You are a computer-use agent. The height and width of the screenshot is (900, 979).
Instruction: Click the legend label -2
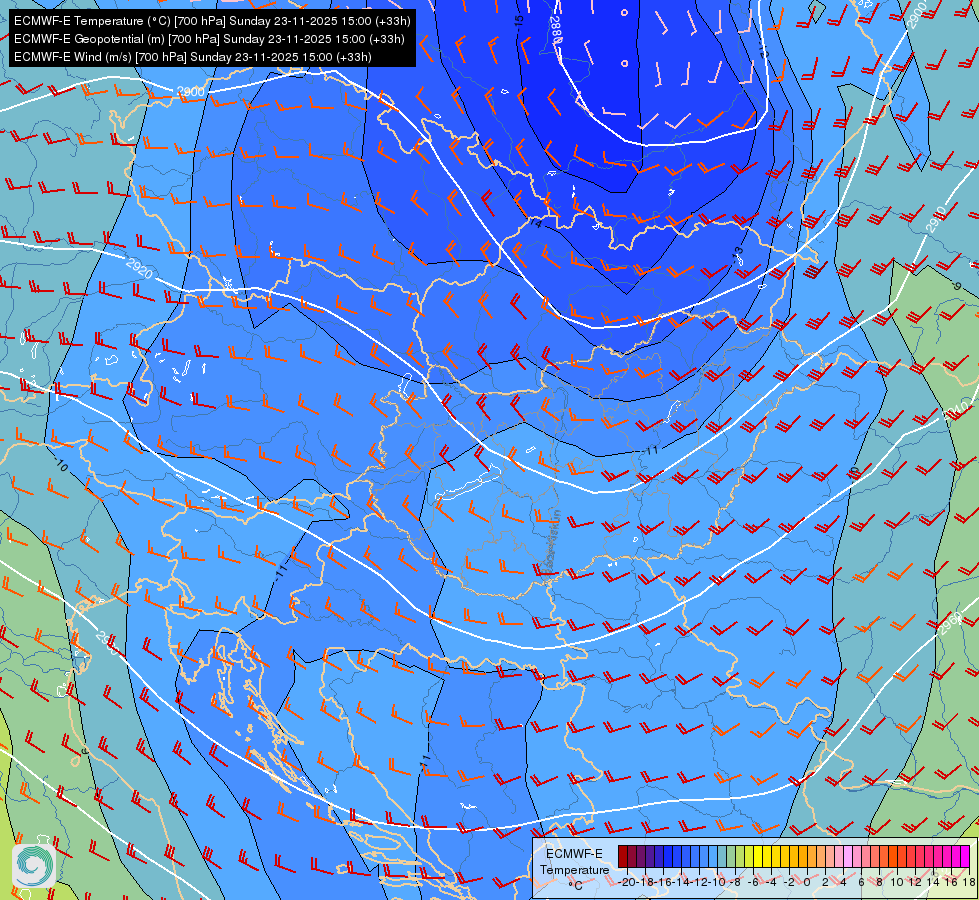tap(789, 882)
